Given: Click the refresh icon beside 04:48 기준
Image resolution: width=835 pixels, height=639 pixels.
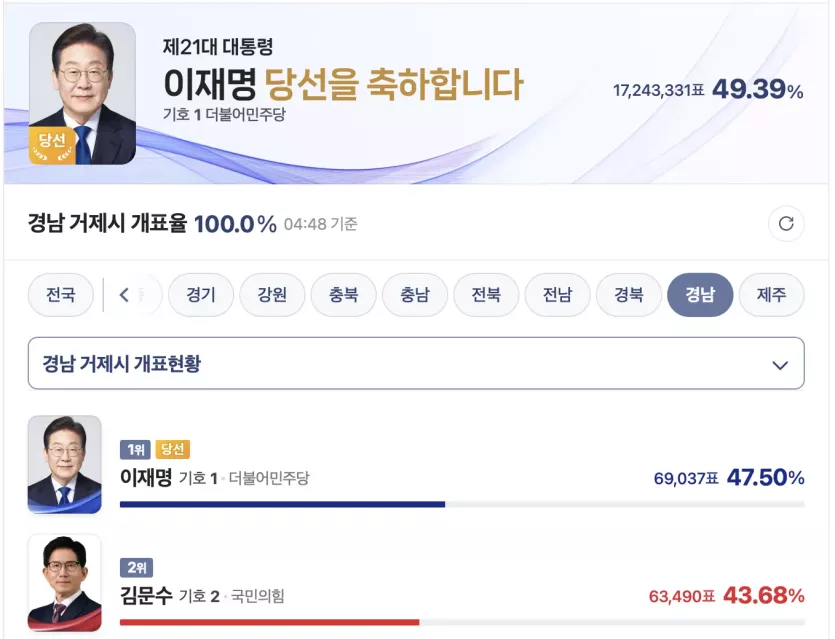Looking at the screenshot, I should 786,224.
